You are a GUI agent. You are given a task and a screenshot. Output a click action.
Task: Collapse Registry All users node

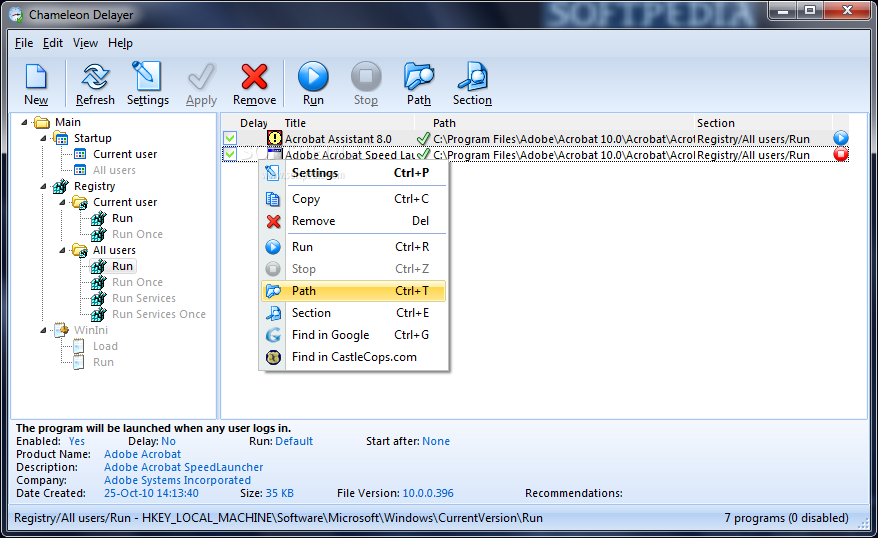coord(62,250)
